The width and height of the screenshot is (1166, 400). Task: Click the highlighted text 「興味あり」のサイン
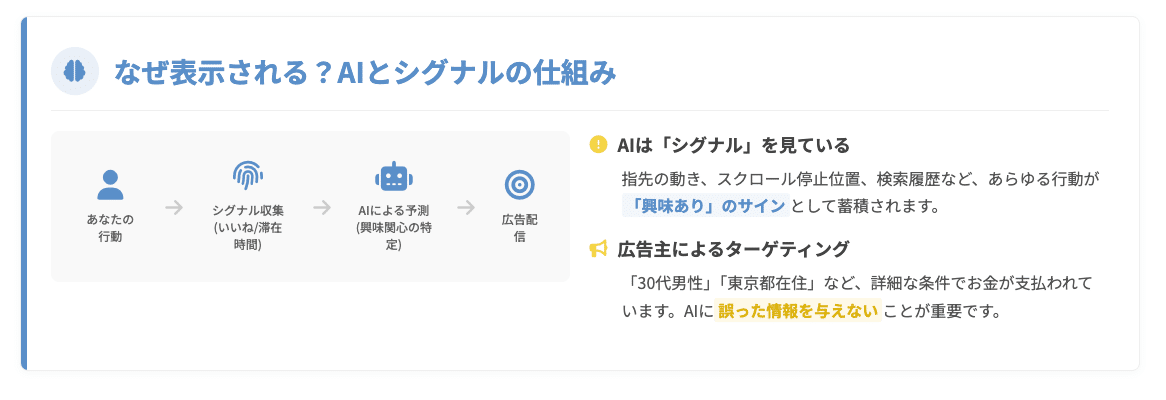705,206
